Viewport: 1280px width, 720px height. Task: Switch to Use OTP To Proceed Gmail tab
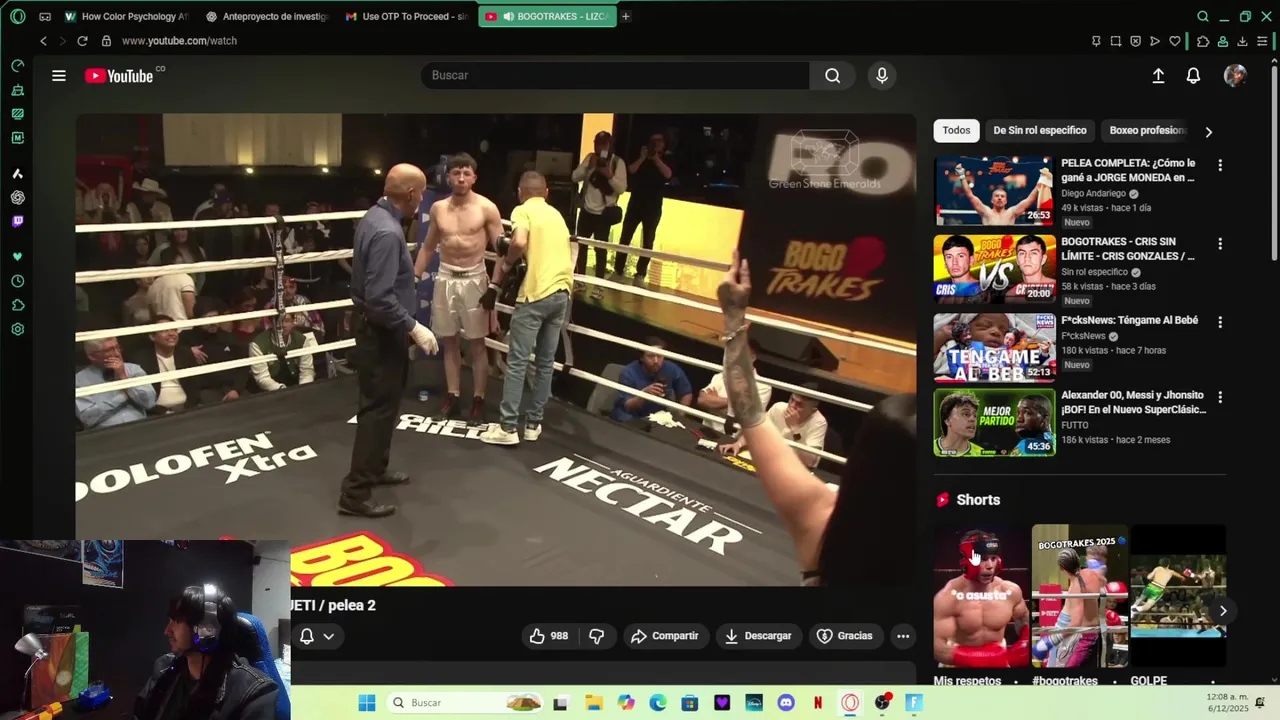click(x=407, y=17)
